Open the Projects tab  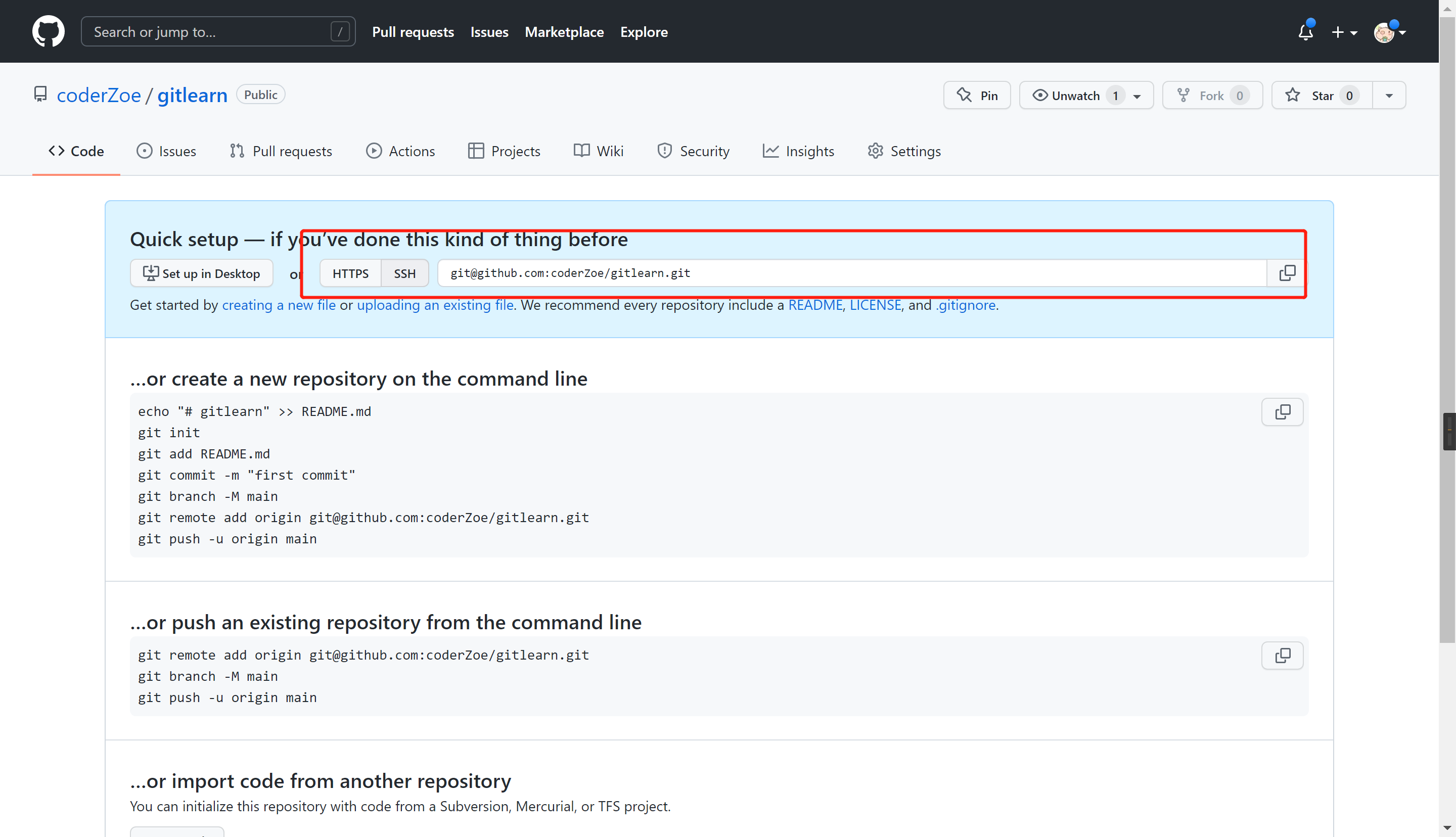504,151
